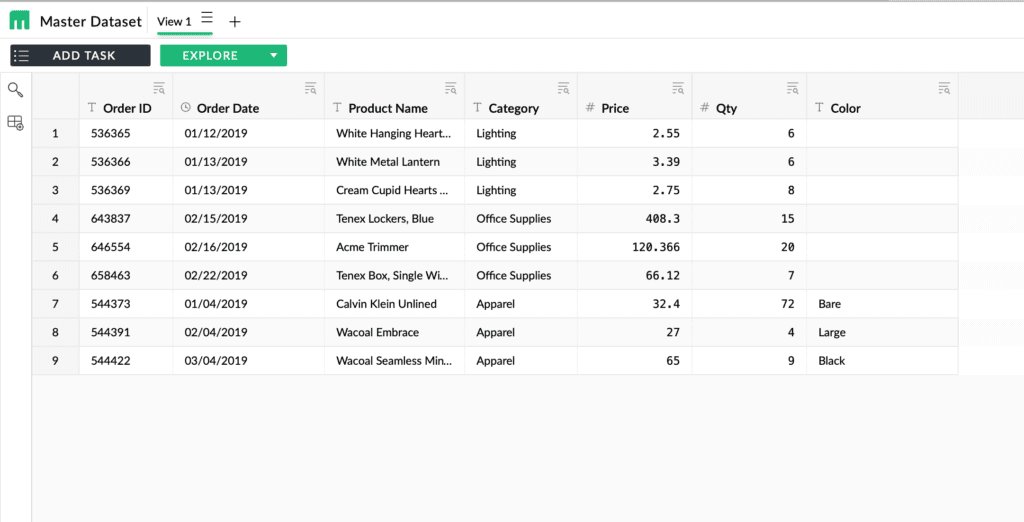Click the Lighting cell in row 1

(520, 133)
